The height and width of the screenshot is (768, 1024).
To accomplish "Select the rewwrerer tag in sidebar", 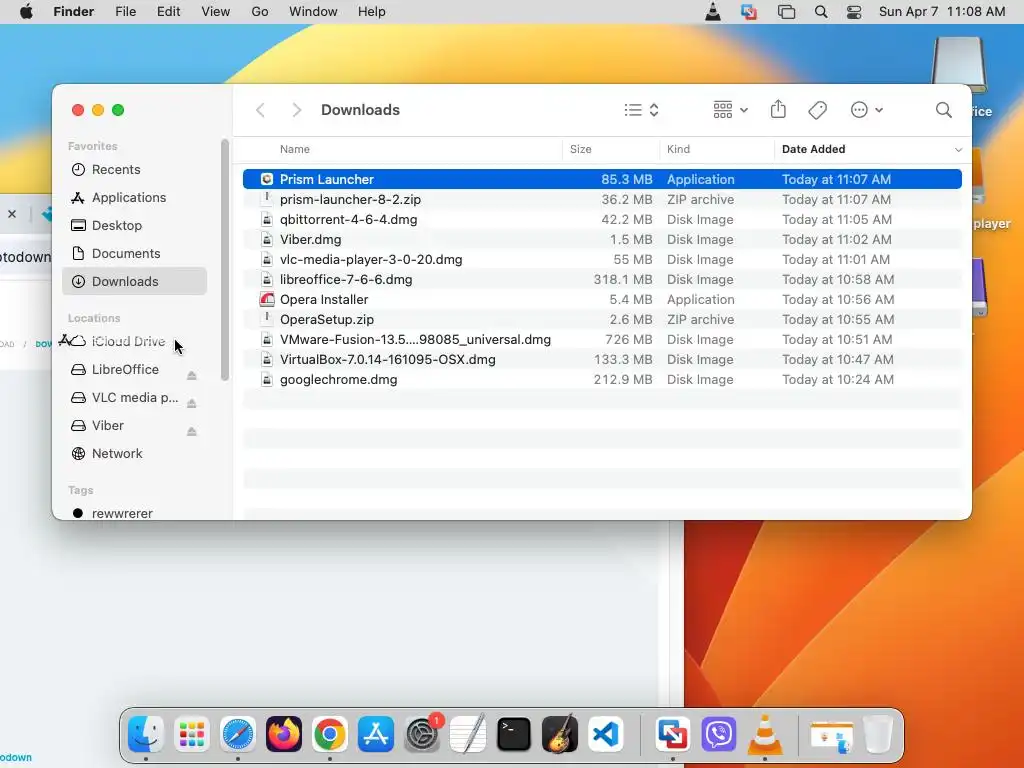I will pos(135,513).
